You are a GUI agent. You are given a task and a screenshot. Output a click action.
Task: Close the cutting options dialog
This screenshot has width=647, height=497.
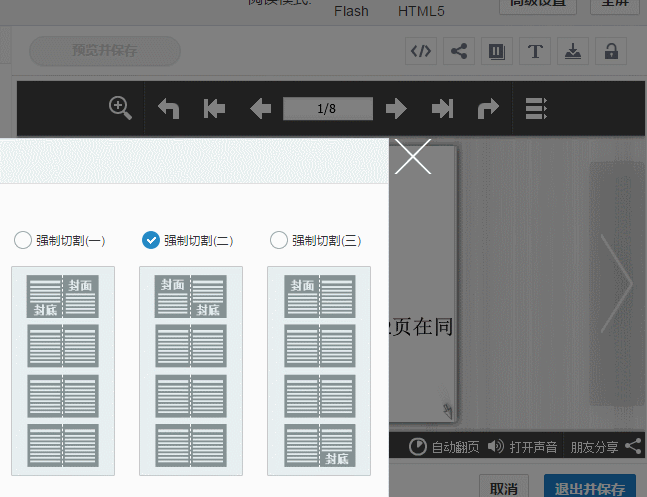pyautogui.click(x=413, y=157)
